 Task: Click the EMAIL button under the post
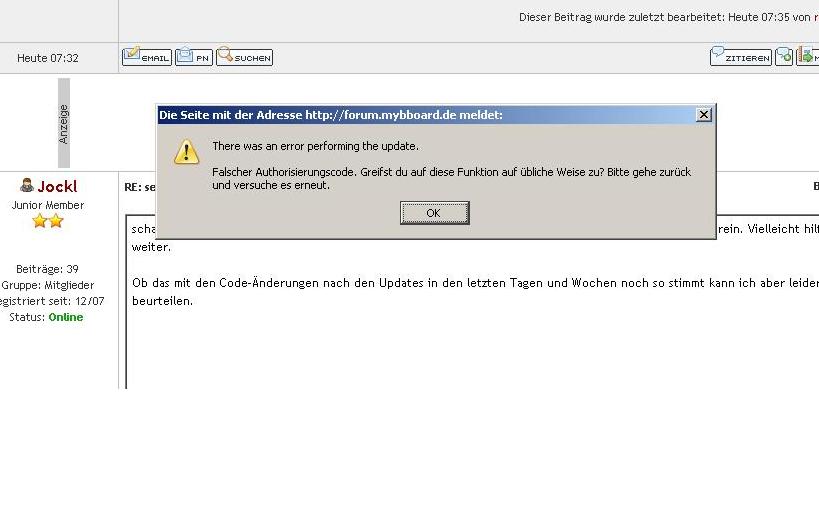coord(147,56)
